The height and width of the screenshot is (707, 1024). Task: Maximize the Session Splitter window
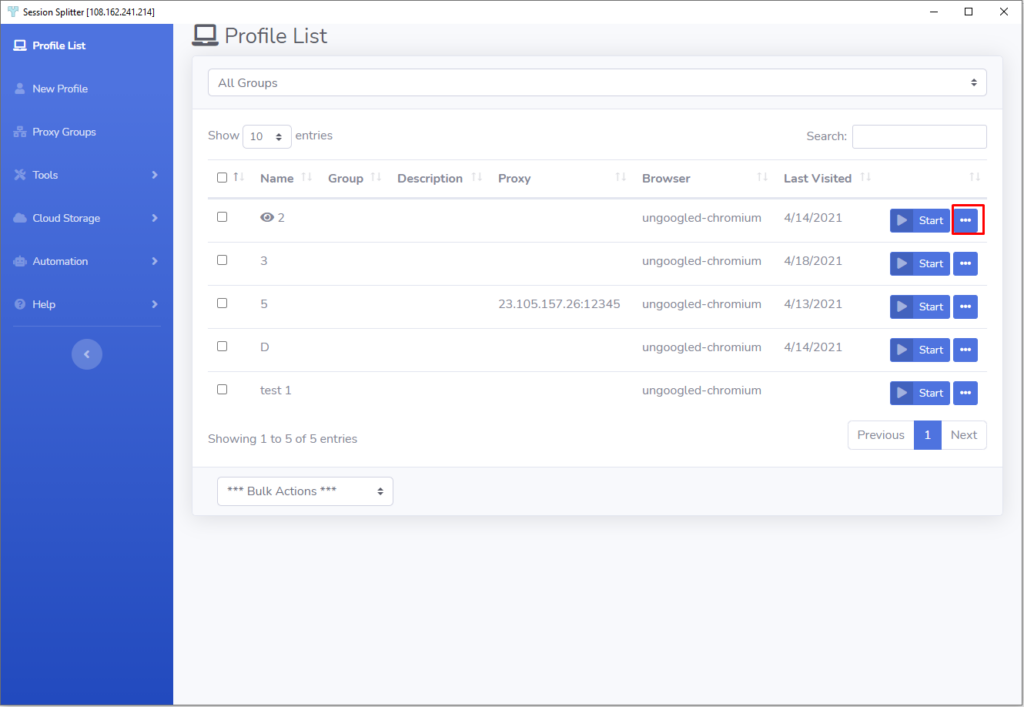point(968,12)
